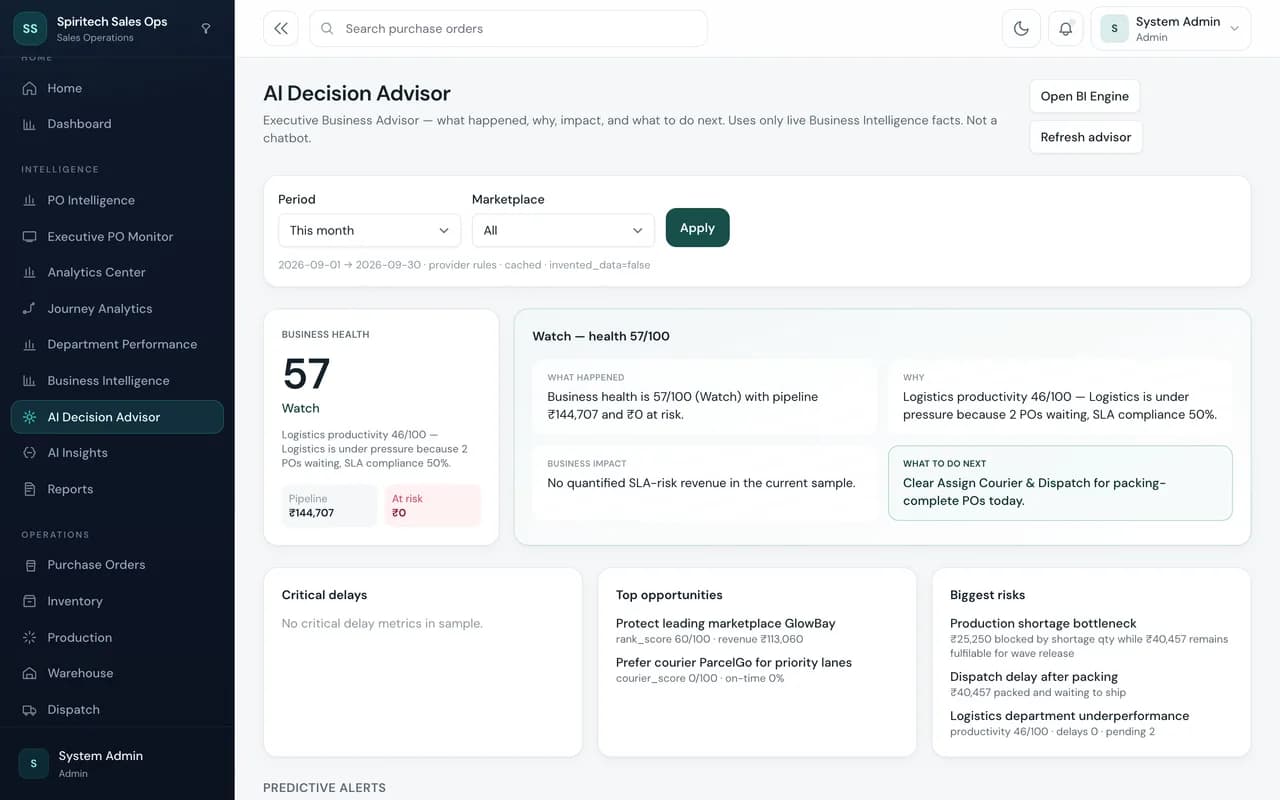1280x800 pixels.
Task: Click the Pipeline ₹144,707 tile
Action: [330, 506]
